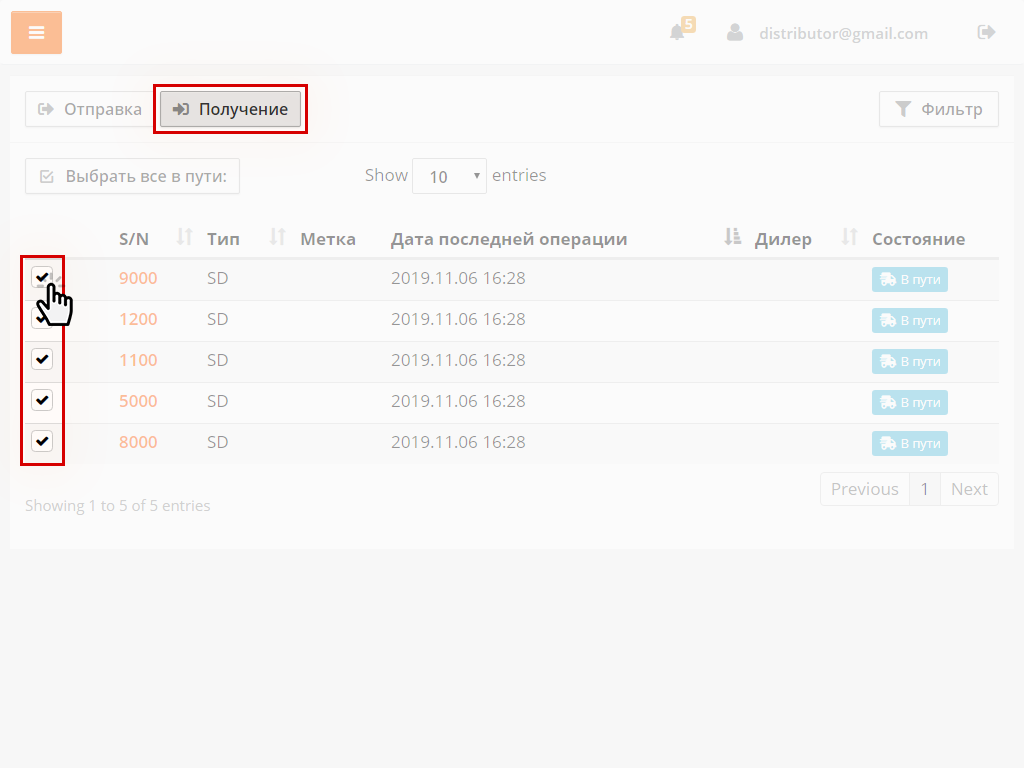Click the user profile icon
The height and width of the screenshot is (768, 1024).
[735, 33]
